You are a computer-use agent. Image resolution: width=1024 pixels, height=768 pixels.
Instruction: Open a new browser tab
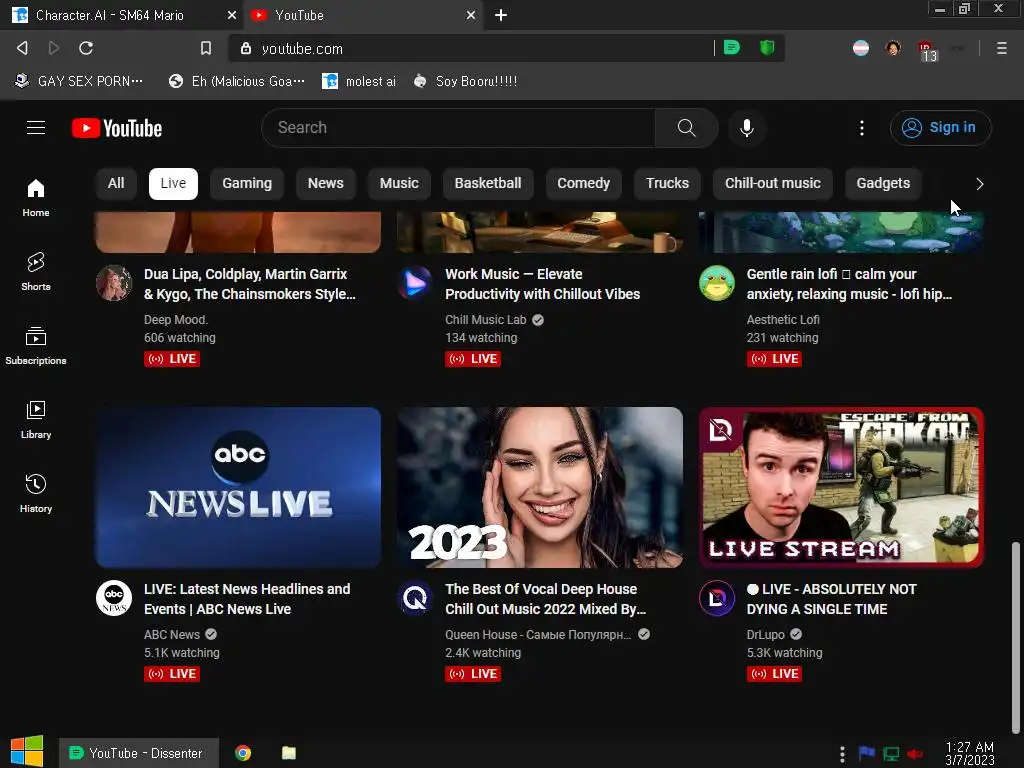(500, 15)
